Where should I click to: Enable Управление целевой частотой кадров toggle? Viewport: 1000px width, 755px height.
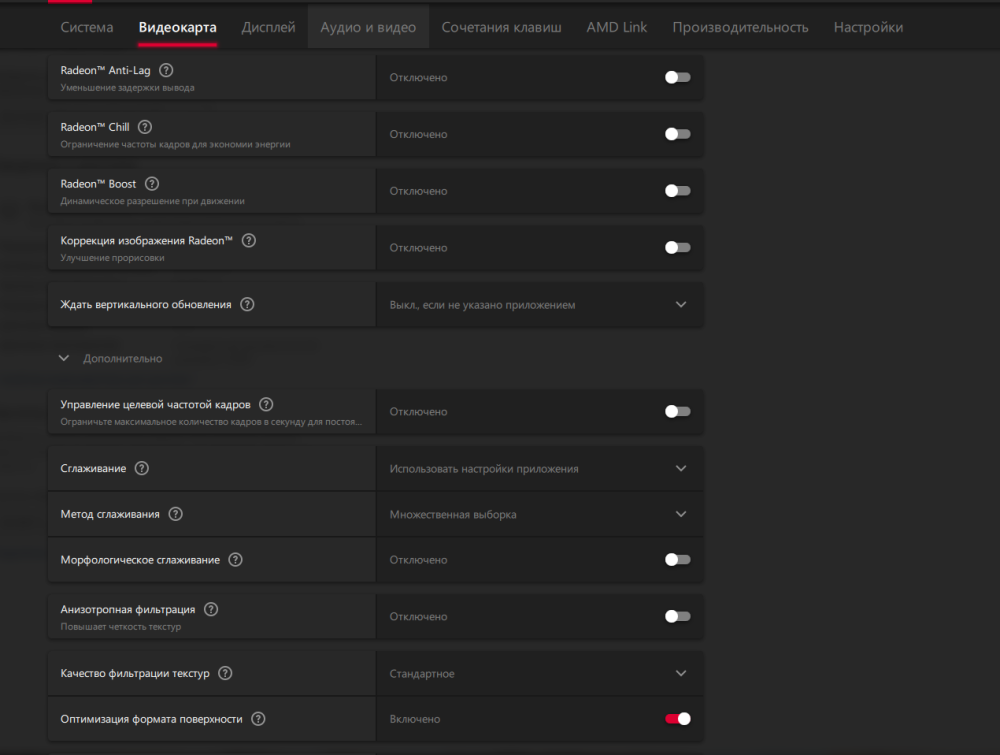coord(677,411)
